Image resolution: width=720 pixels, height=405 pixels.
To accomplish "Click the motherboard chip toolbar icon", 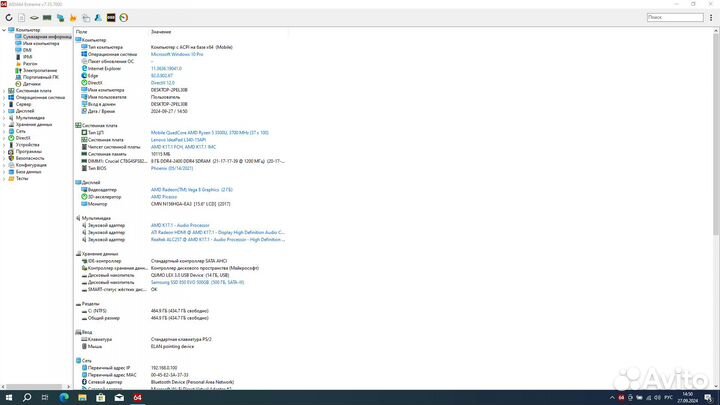I will [34, 17].
